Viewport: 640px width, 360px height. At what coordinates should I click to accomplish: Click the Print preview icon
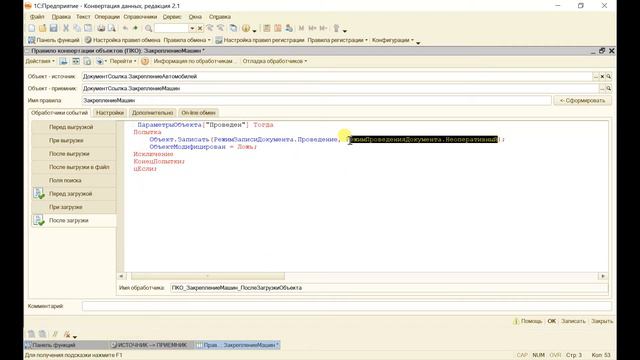111,28
